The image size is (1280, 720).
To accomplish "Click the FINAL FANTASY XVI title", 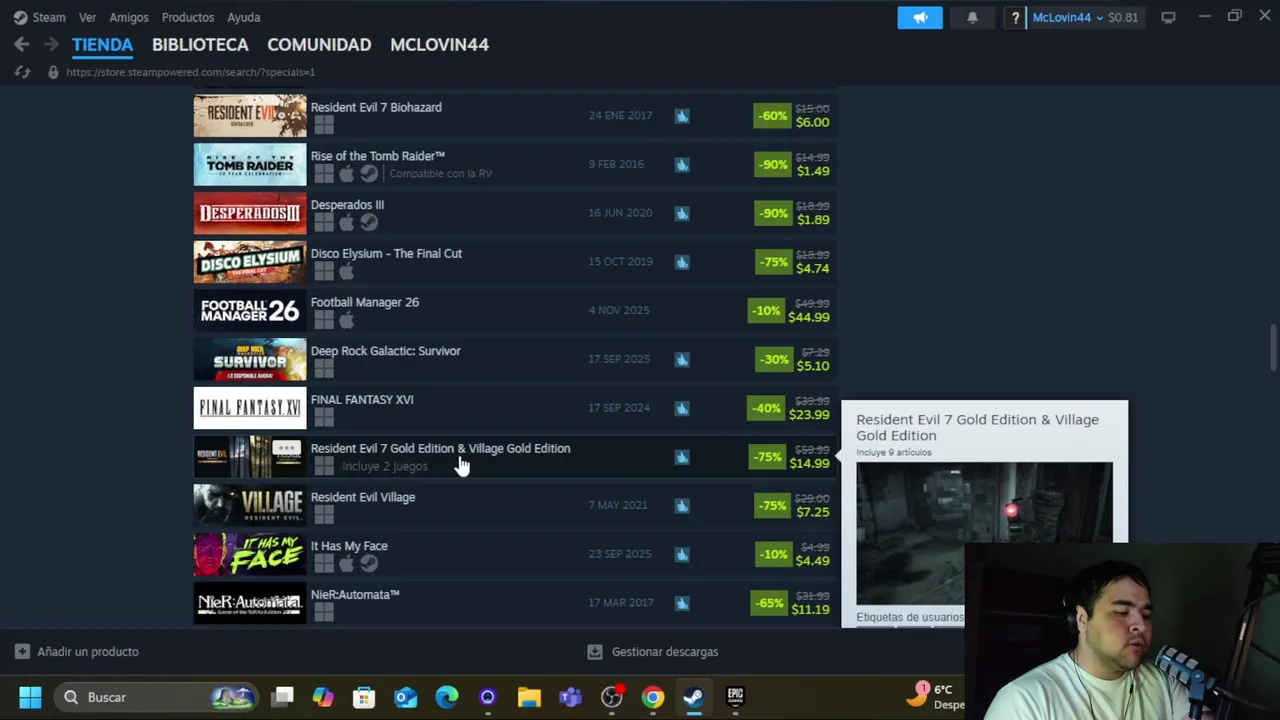I will (x=362, y=400).
